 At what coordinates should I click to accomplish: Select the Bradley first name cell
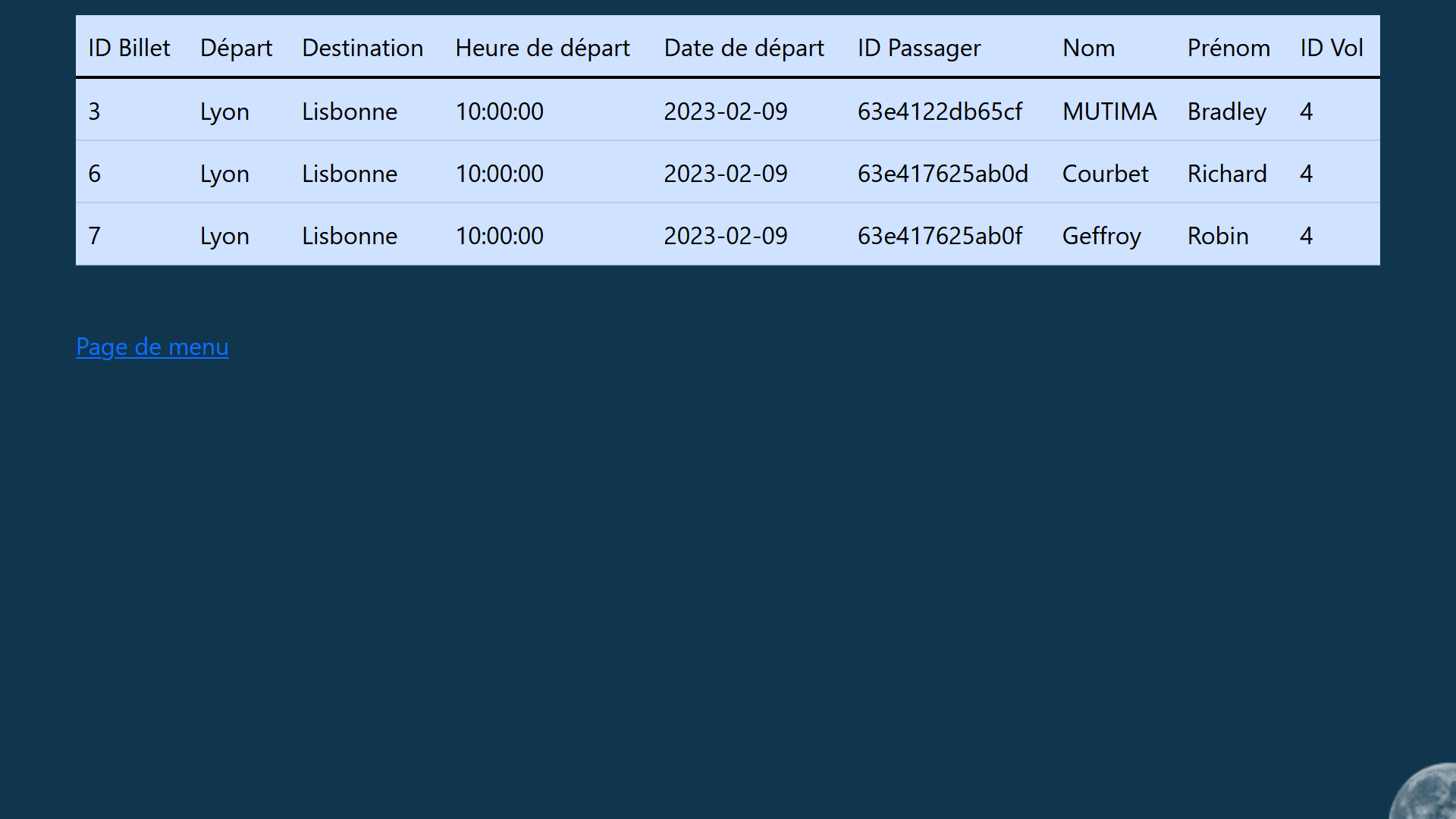1226,111
